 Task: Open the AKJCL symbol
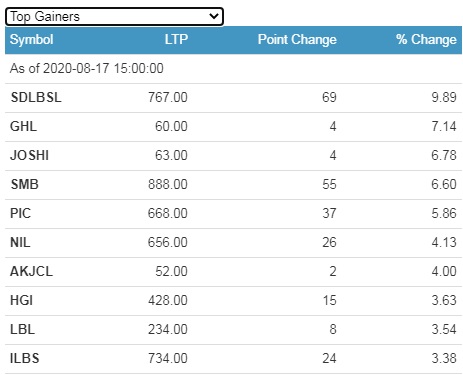(31, 271)
